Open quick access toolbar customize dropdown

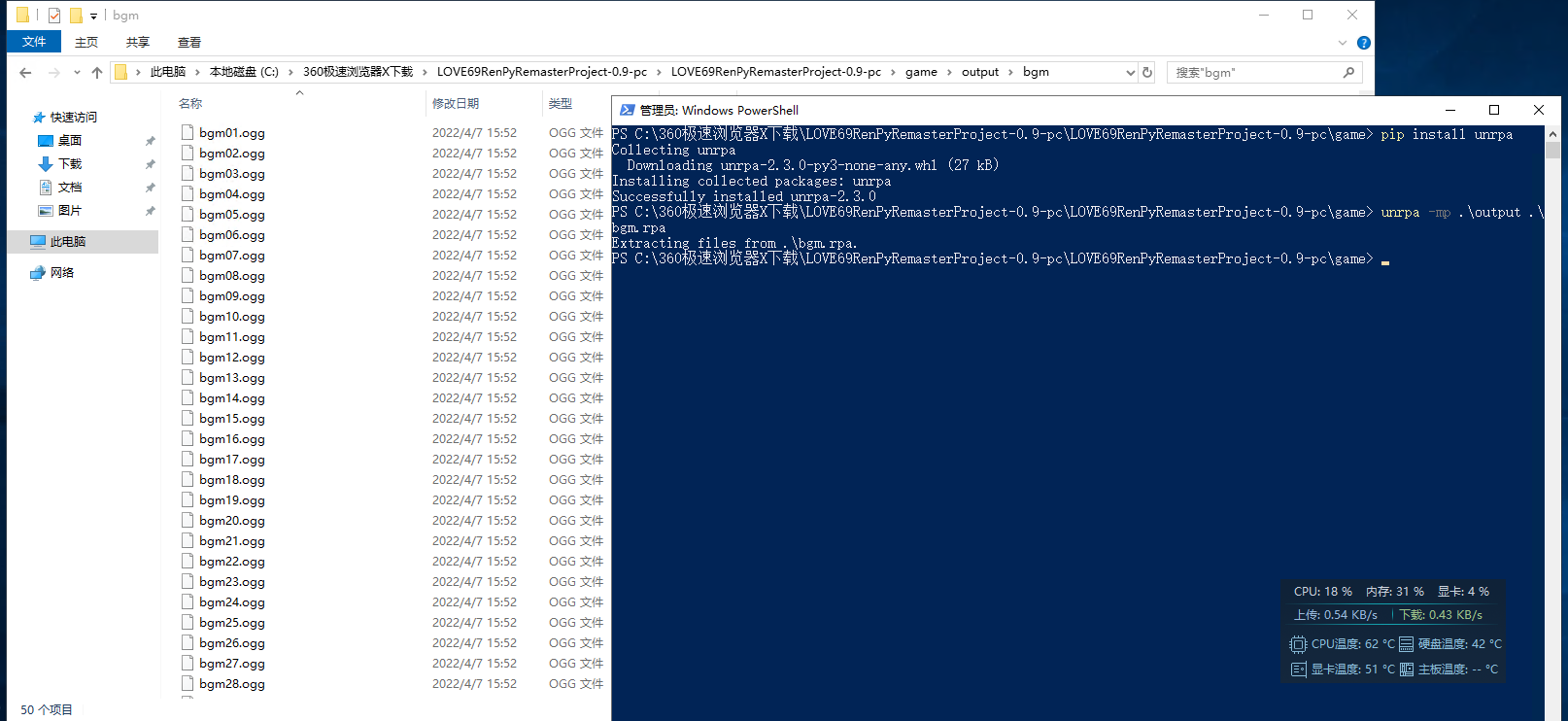click(93, 16)
